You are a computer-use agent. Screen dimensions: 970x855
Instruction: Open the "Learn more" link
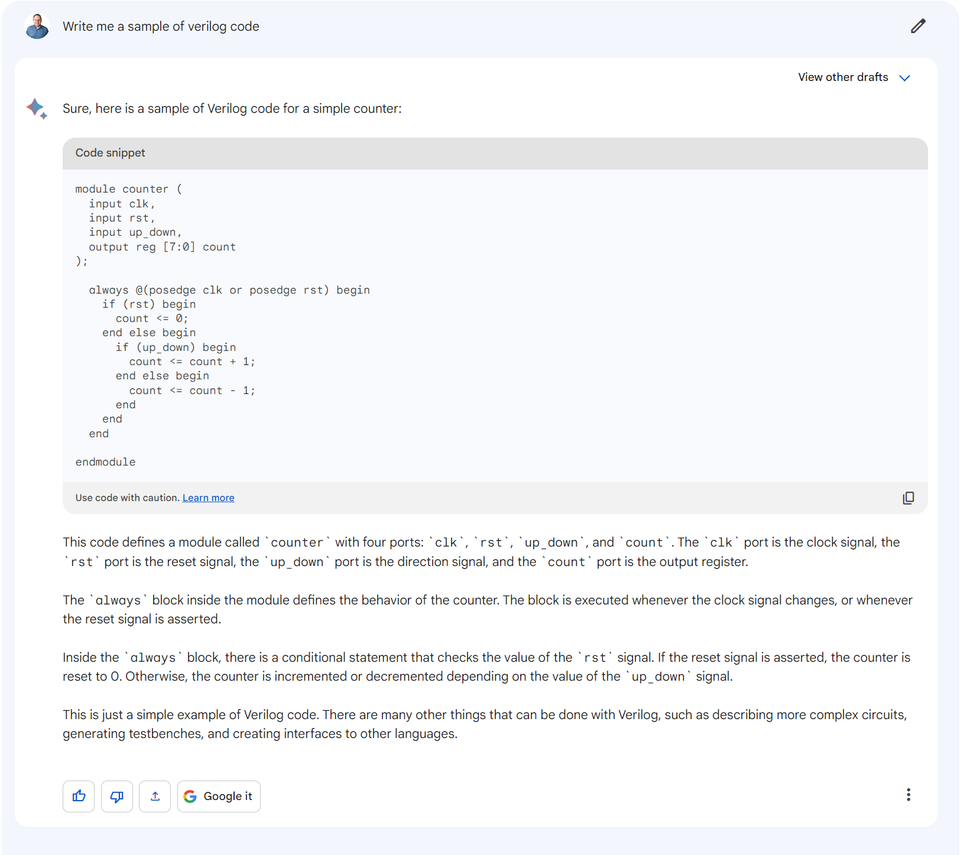click(208, 498)
